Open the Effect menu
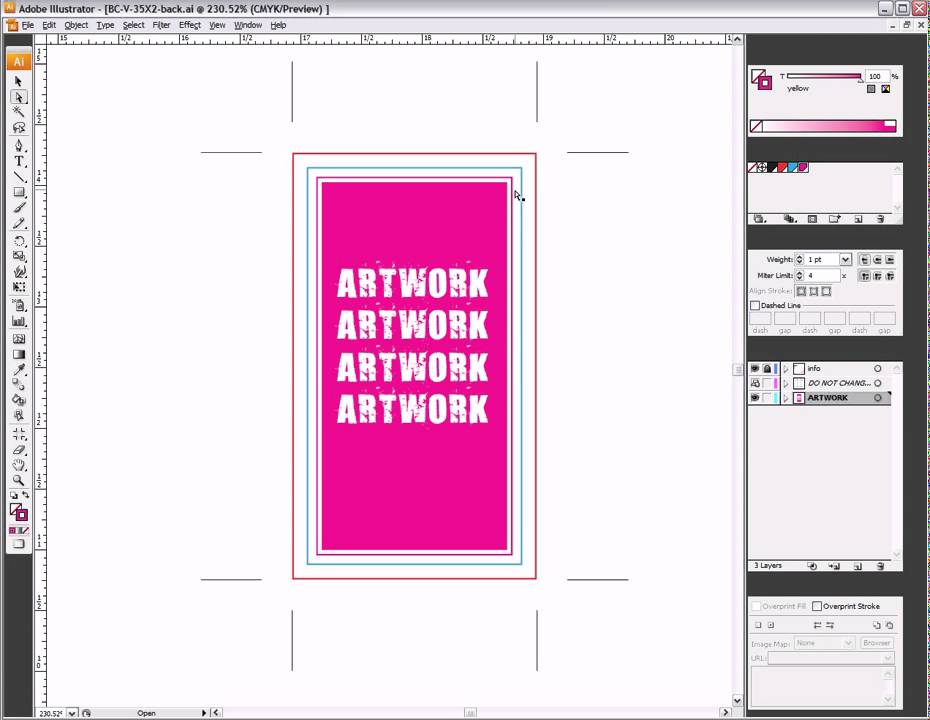Screen dimensions: 930x720 pyautogui.click(x=190, y=25)
